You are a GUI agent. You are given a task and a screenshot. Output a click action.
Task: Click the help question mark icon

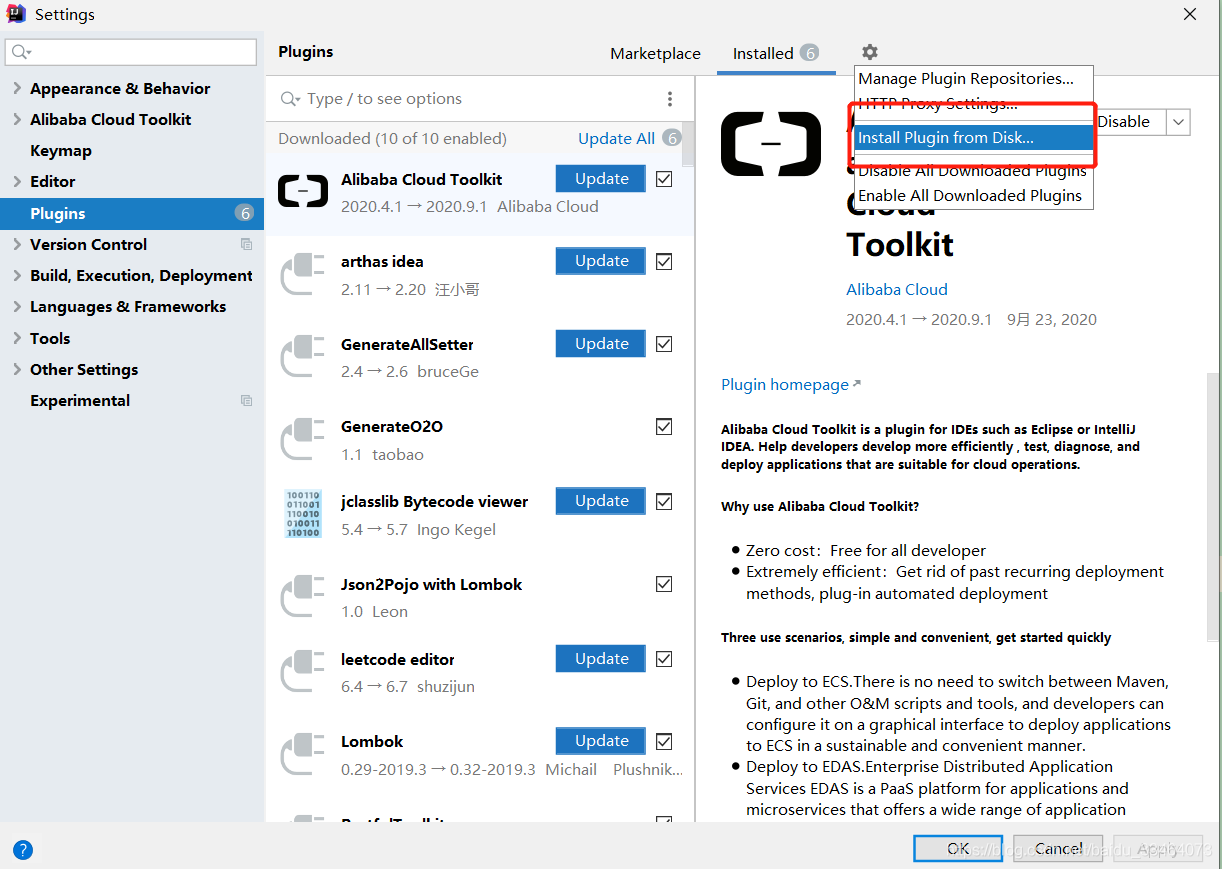tap(23, 850)
